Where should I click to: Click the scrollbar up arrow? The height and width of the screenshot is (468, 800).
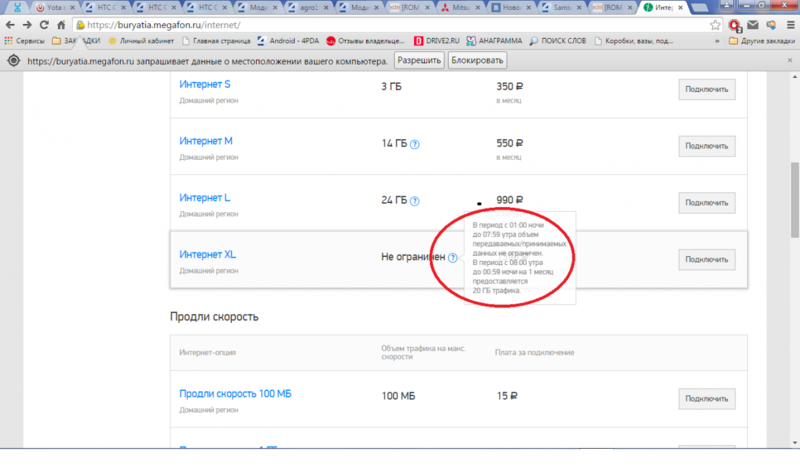[795, 77]
